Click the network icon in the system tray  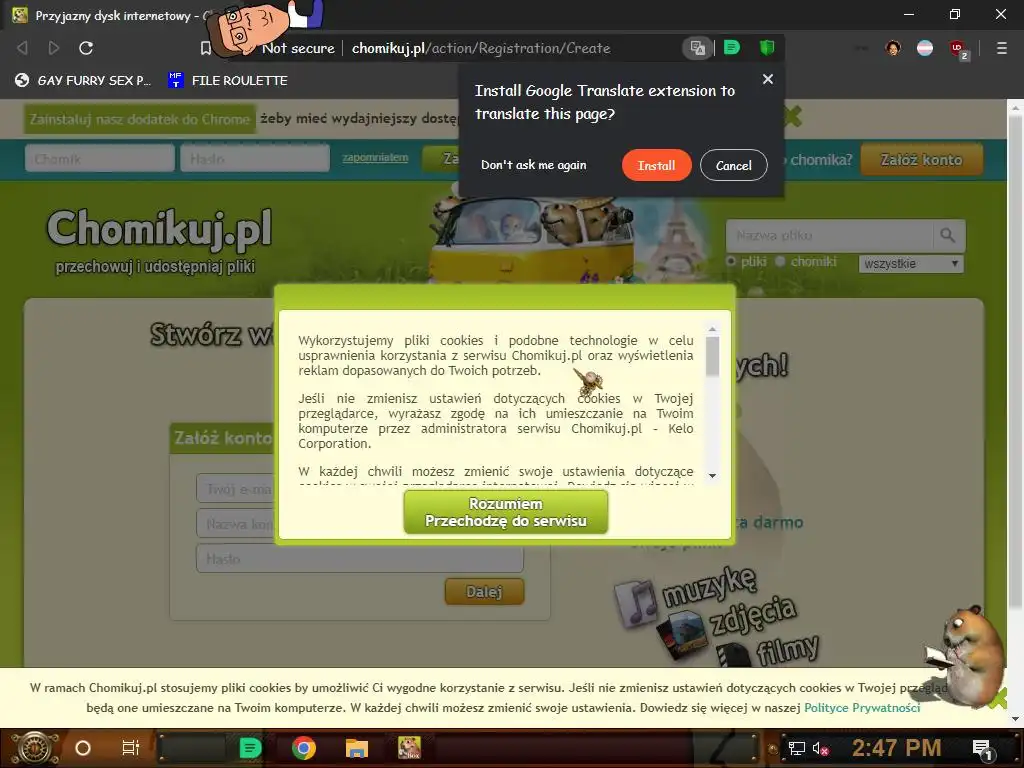[x=796, y=748]
